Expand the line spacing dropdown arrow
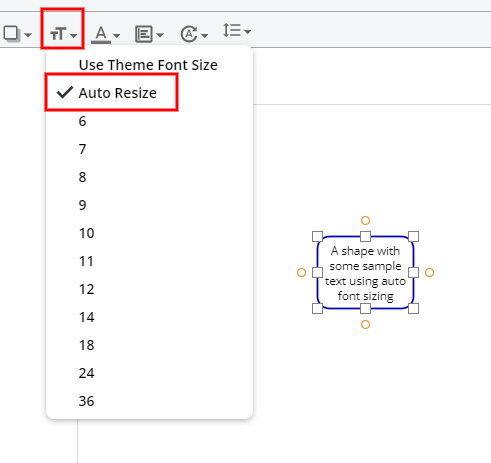The width and height of the screenshot is (491, 463). pos(247,32)
